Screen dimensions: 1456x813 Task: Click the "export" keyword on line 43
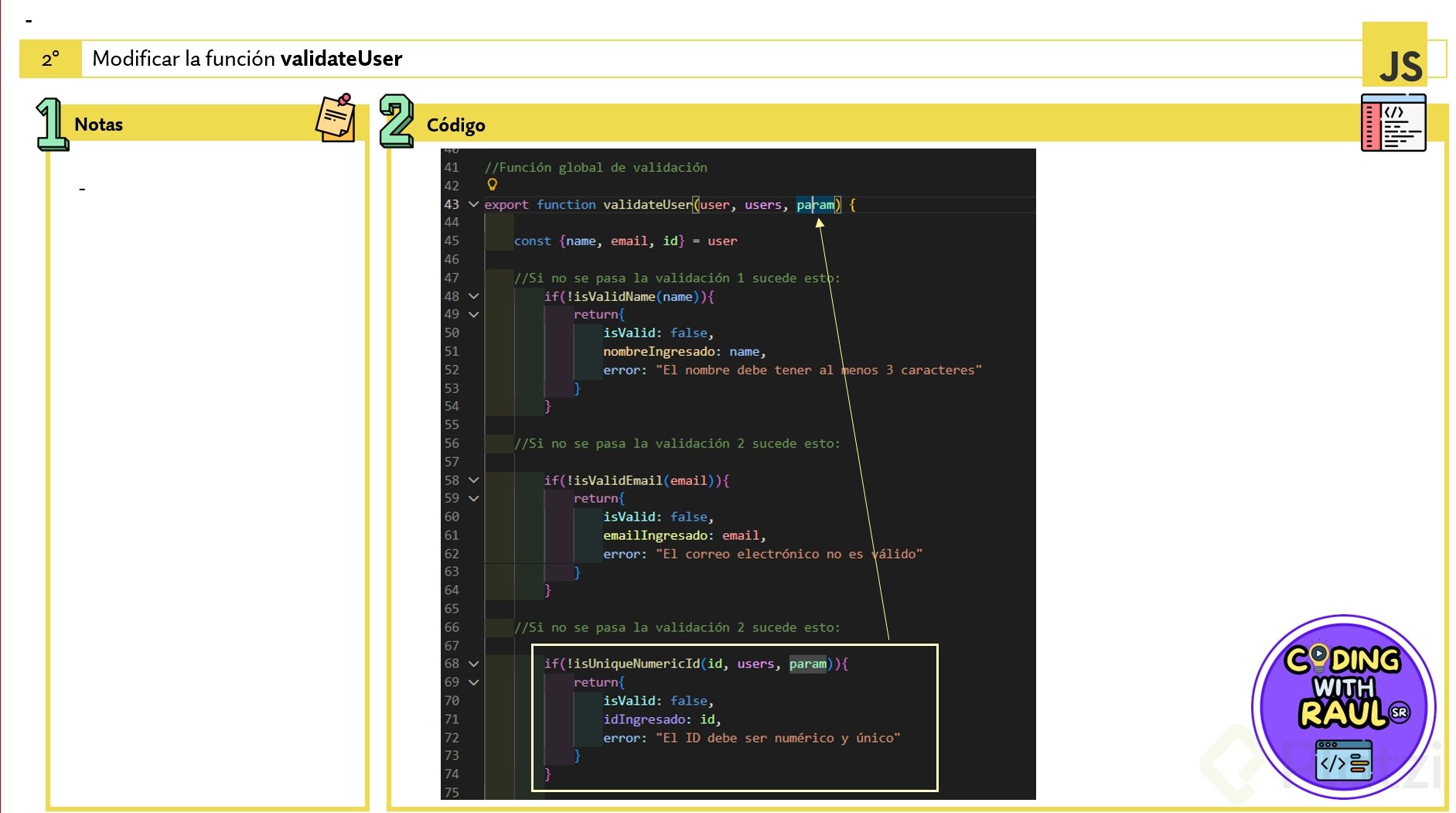tap(506, 205)
